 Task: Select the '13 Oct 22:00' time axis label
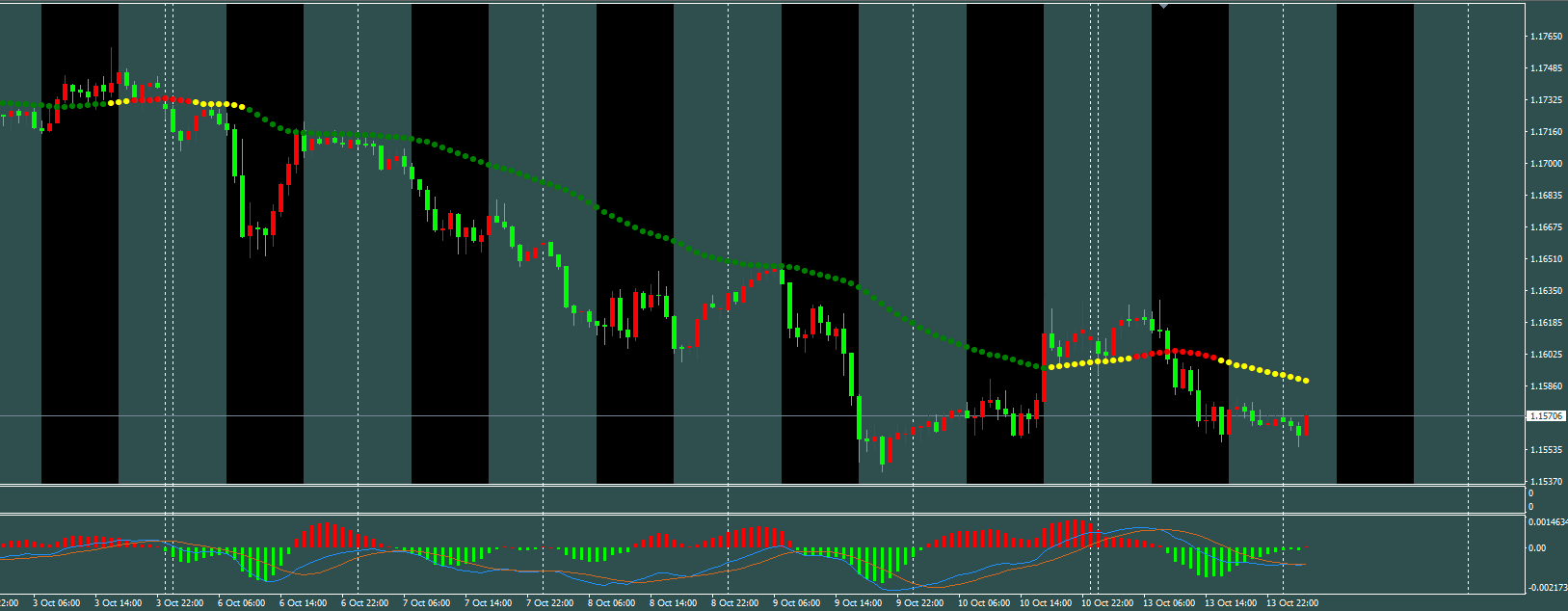pyautogui.click(x=1291, y=603)
